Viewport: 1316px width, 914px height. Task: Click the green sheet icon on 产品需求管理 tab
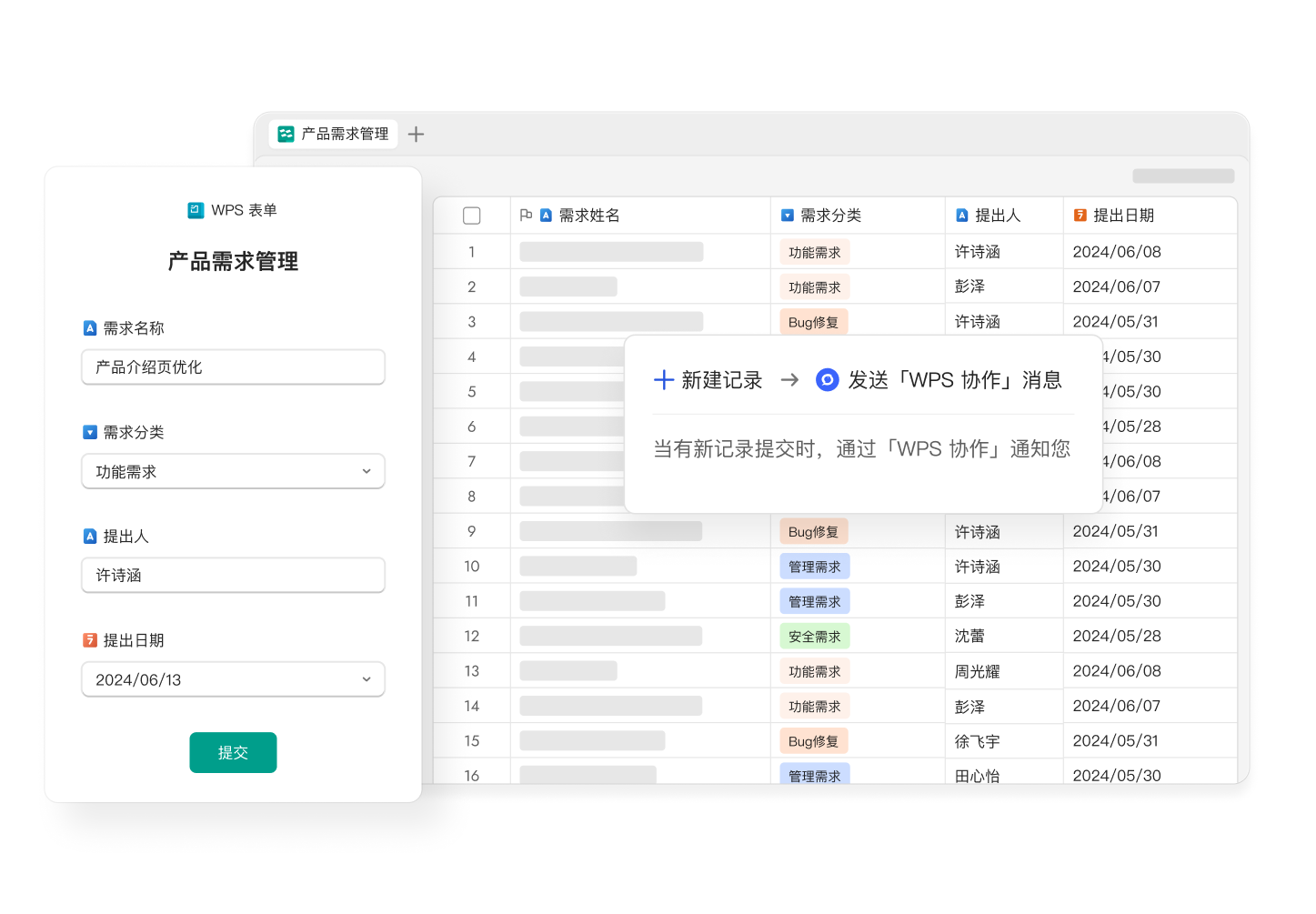click(286, 134)
